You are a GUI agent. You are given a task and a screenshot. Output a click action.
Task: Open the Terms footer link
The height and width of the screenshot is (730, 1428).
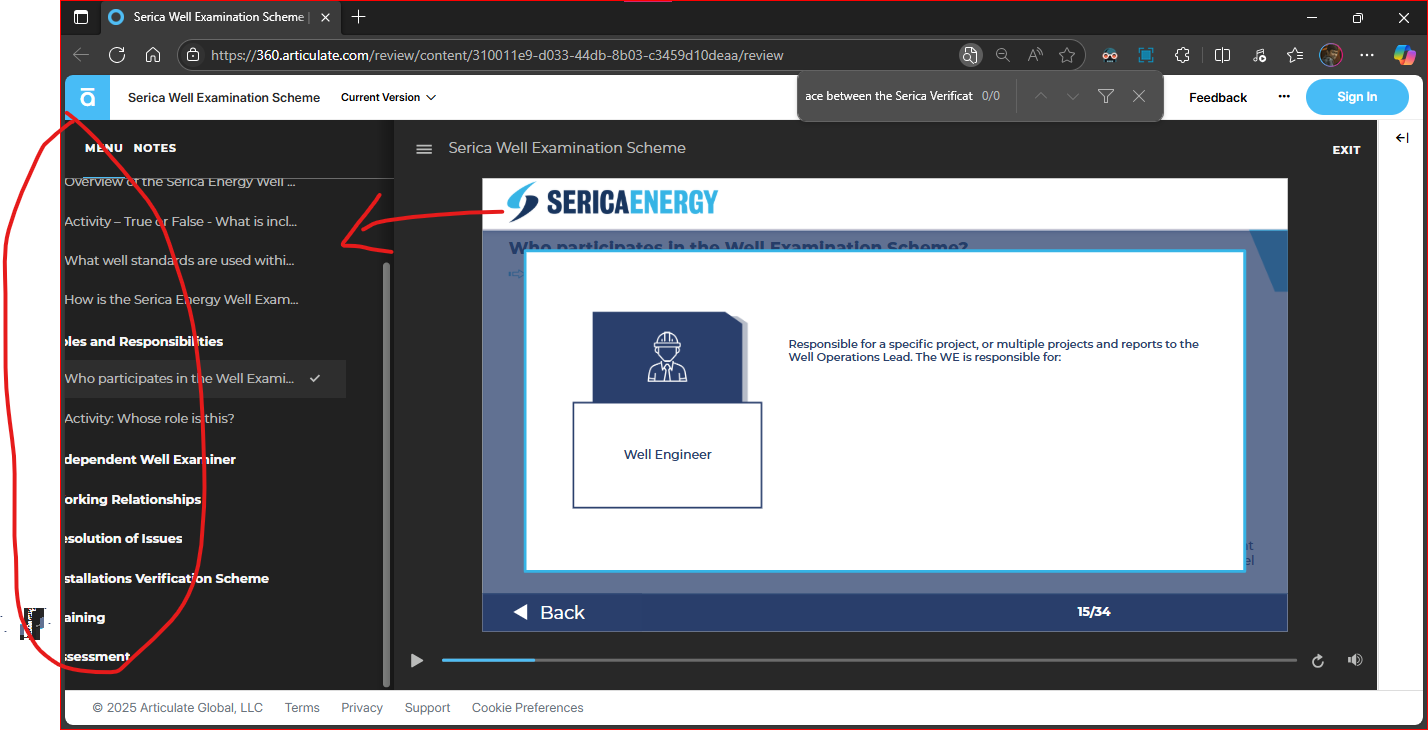302,707
